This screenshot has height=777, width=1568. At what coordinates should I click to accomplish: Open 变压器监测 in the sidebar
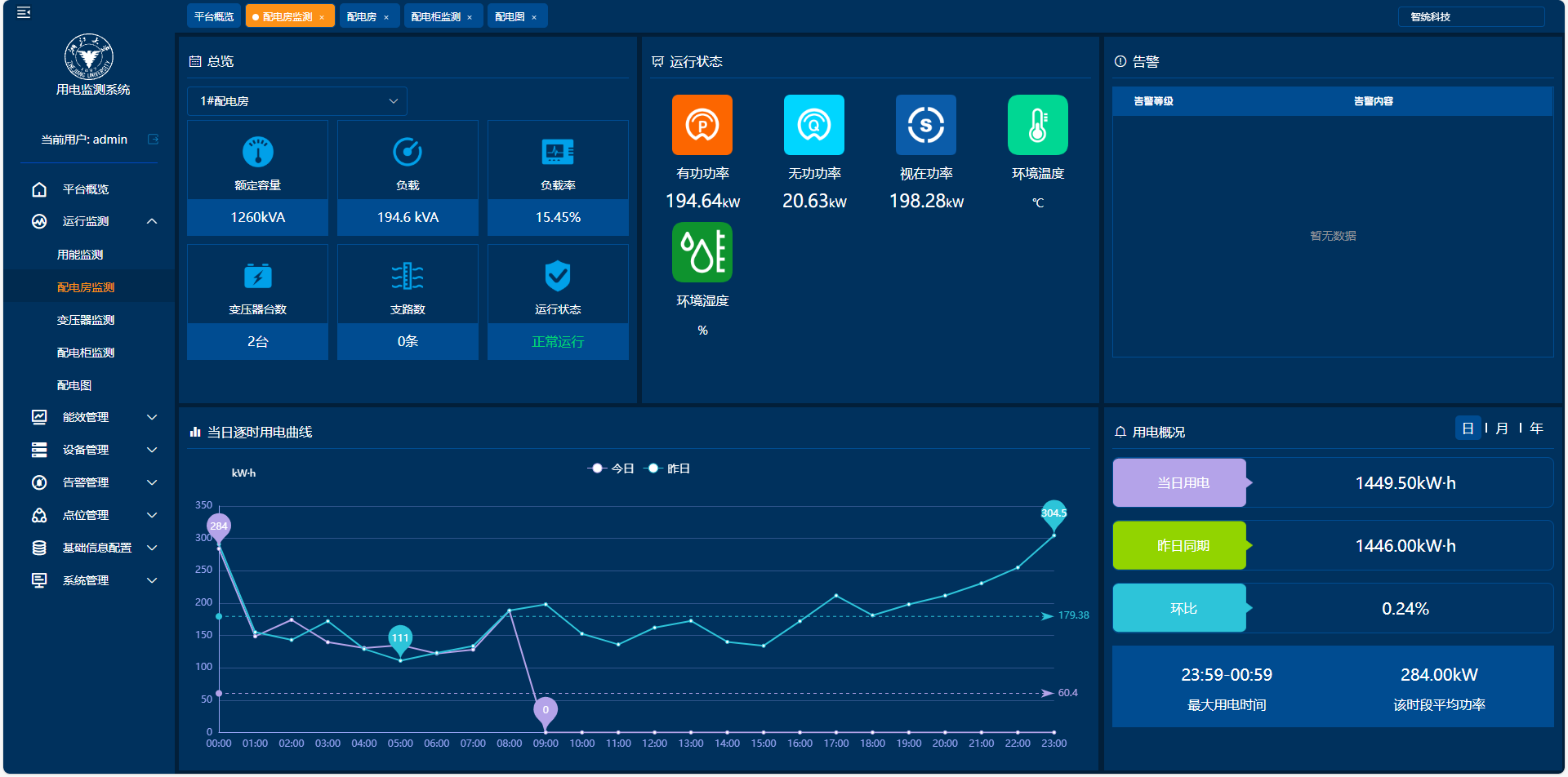(86, 320)
